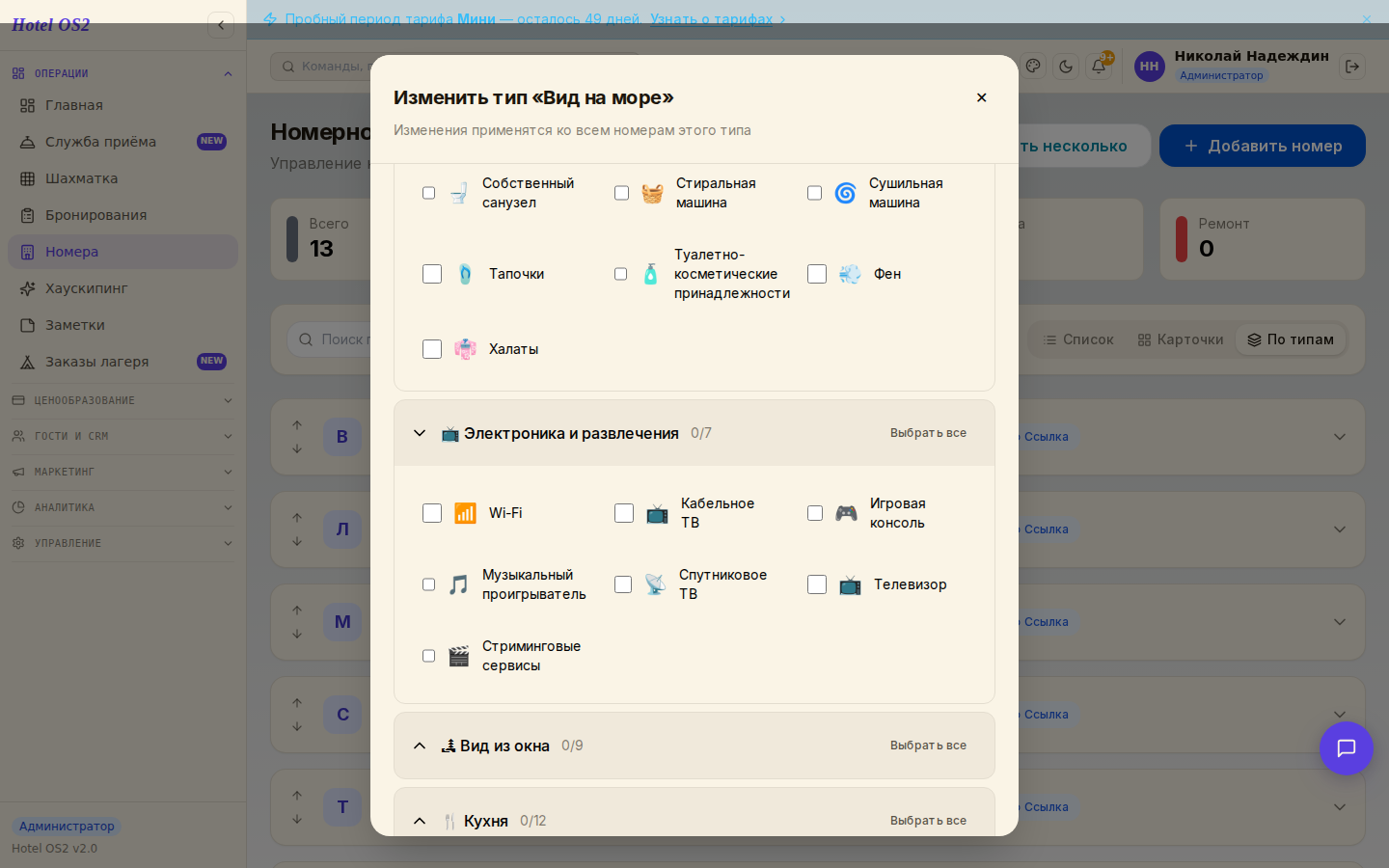Select all in Вид из окна

click(928, 746)
